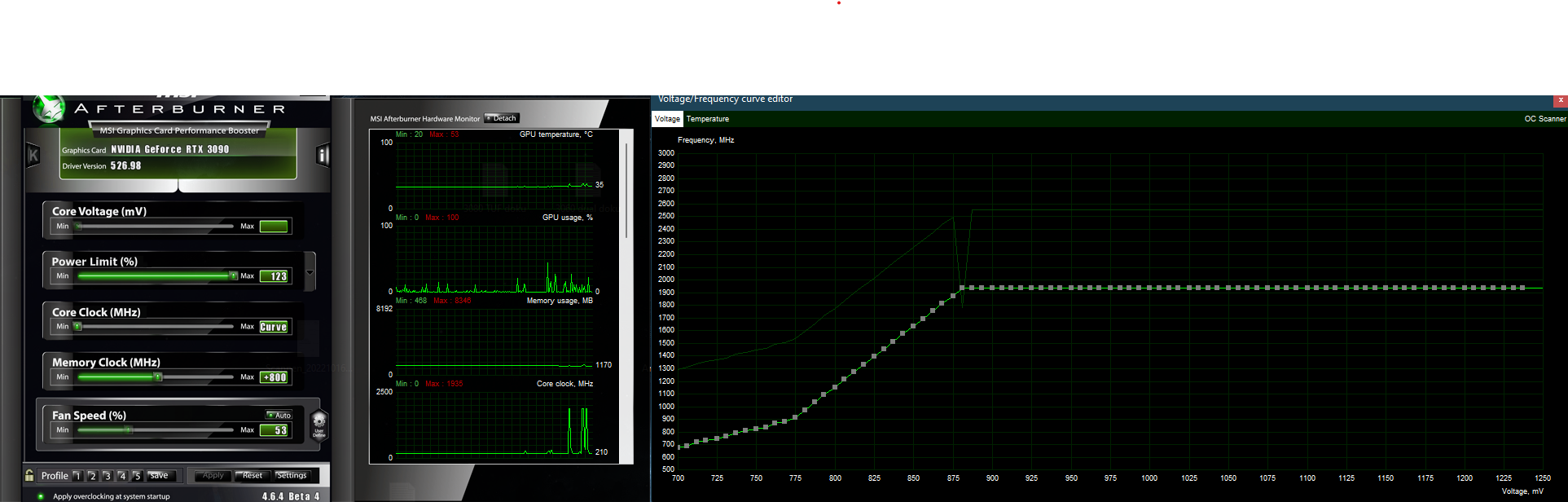Click the Memory Clock (MHz) label
Image resolution: width=1568 pixels, height=502 pixels.
point(106,363)
